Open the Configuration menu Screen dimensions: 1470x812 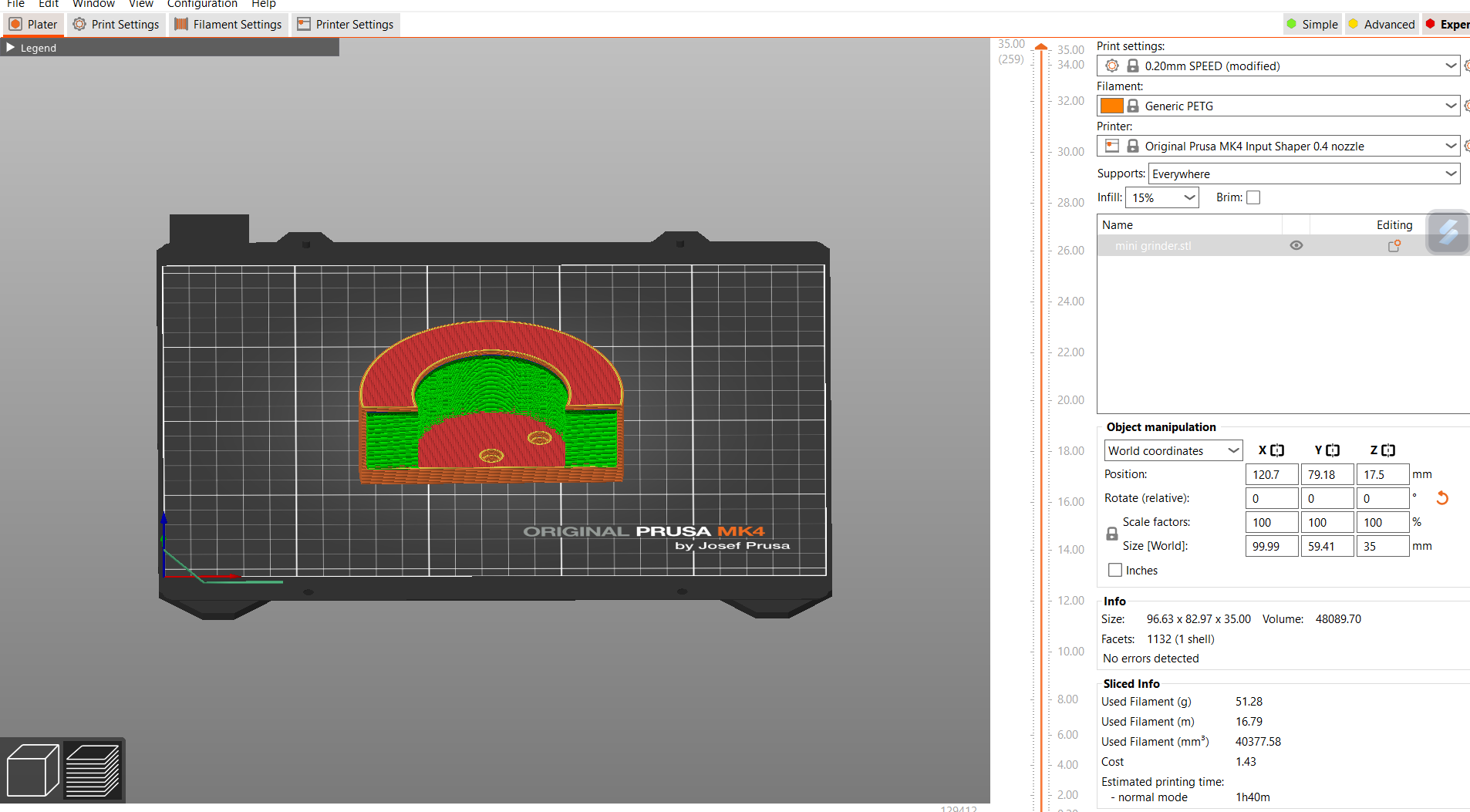click(x=202, y=4)
